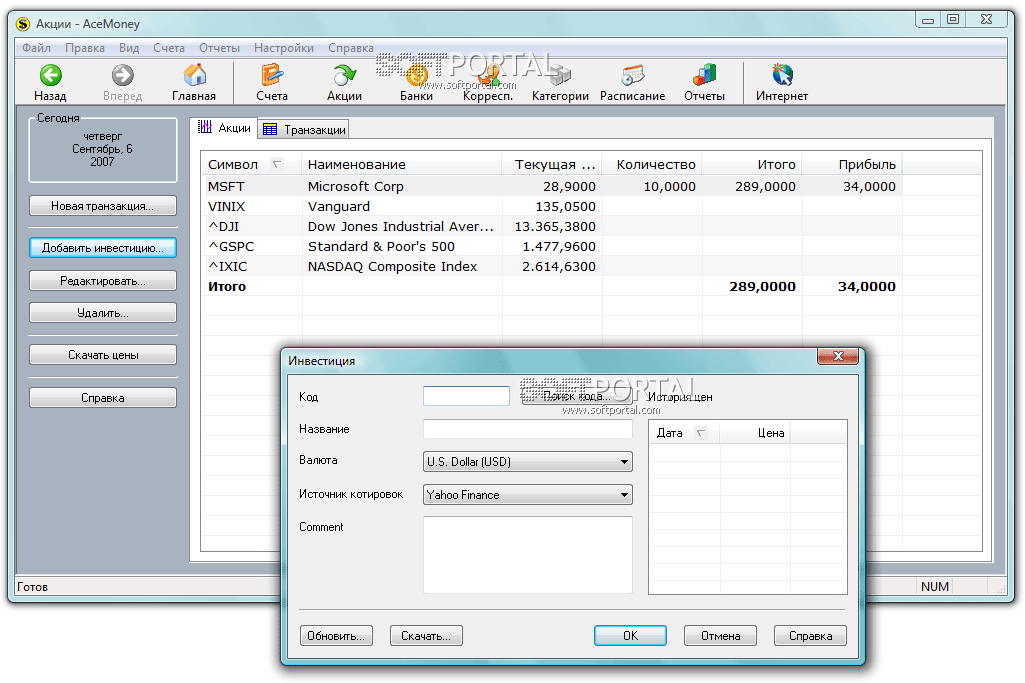Select the ^DJI symbol row
Screen dimensions: 1025x683
224,227
